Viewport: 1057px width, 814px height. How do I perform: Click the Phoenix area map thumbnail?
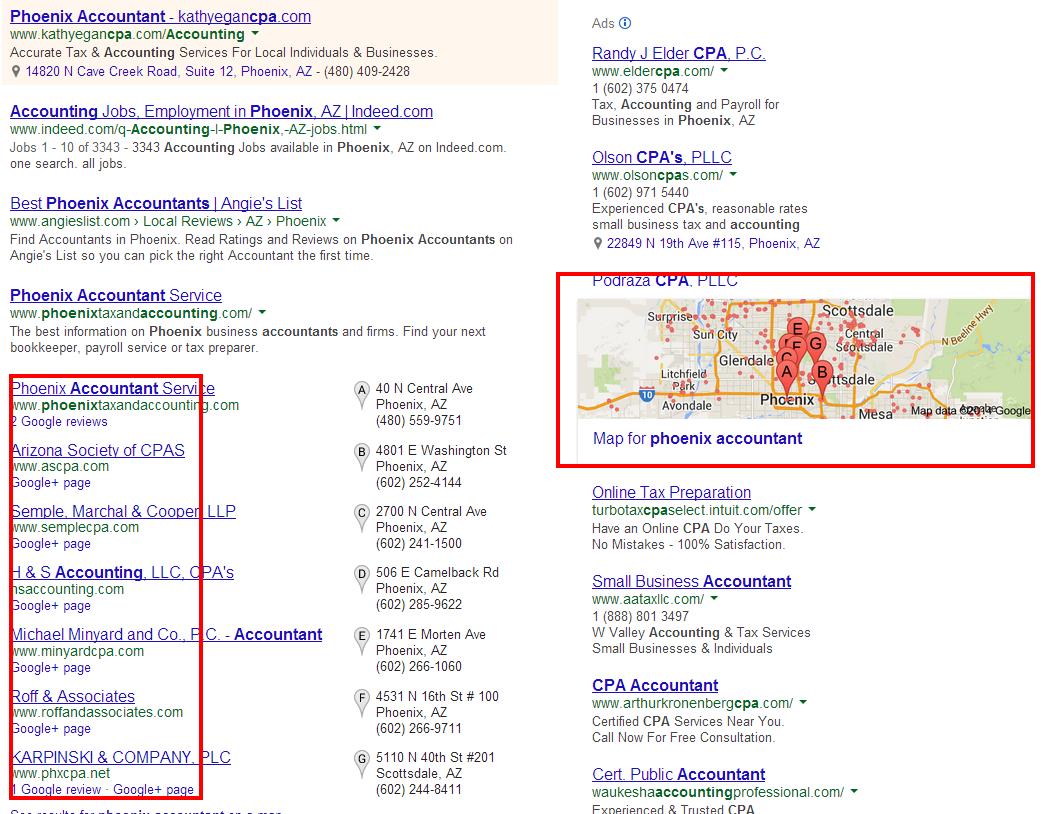click(804, 358)
